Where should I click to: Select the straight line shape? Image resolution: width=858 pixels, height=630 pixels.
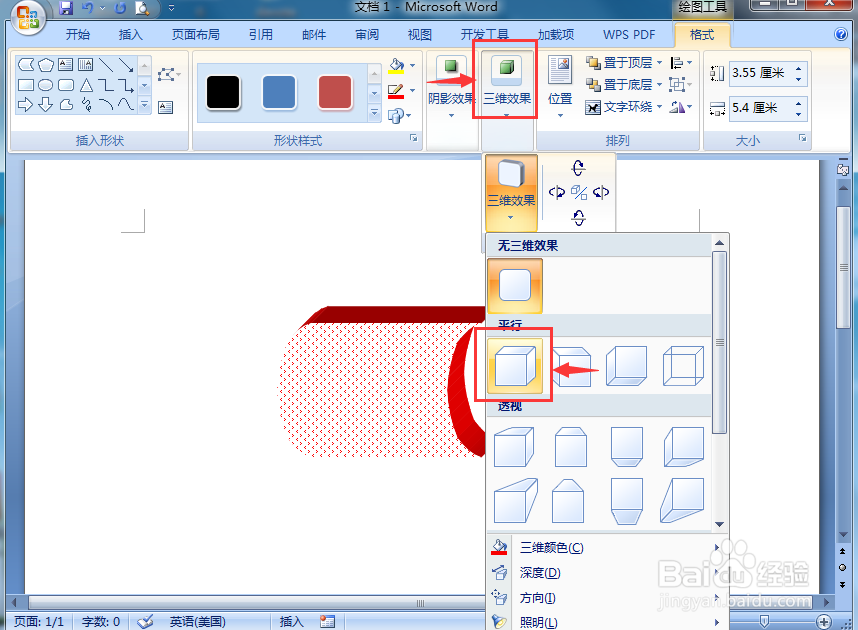[106, 65]
